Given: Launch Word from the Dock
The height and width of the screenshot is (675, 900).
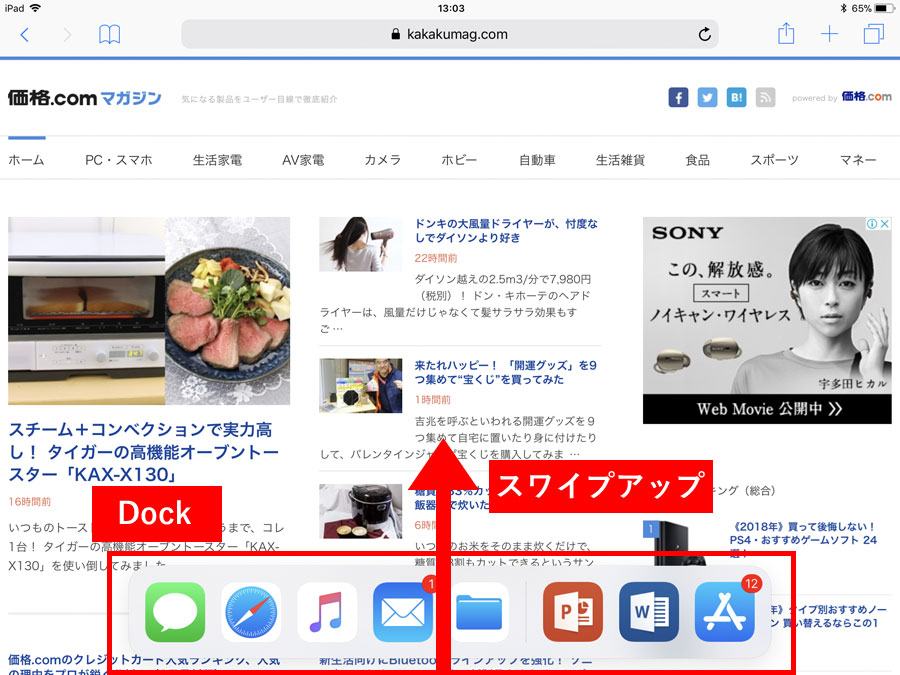Looking at the screenshot, I should coord(649,612).
